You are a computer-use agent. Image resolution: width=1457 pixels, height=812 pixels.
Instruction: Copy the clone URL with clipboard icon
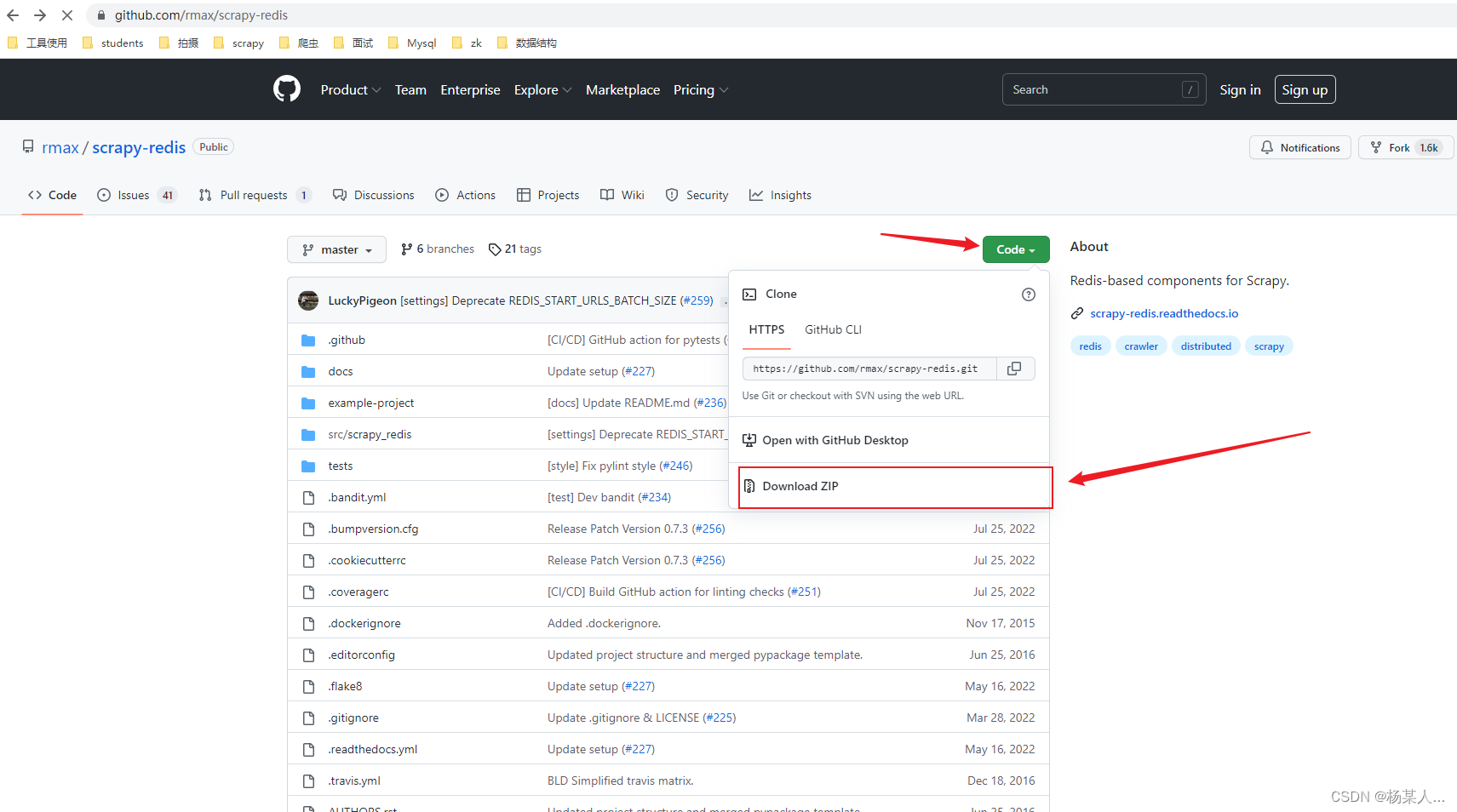1014,369
